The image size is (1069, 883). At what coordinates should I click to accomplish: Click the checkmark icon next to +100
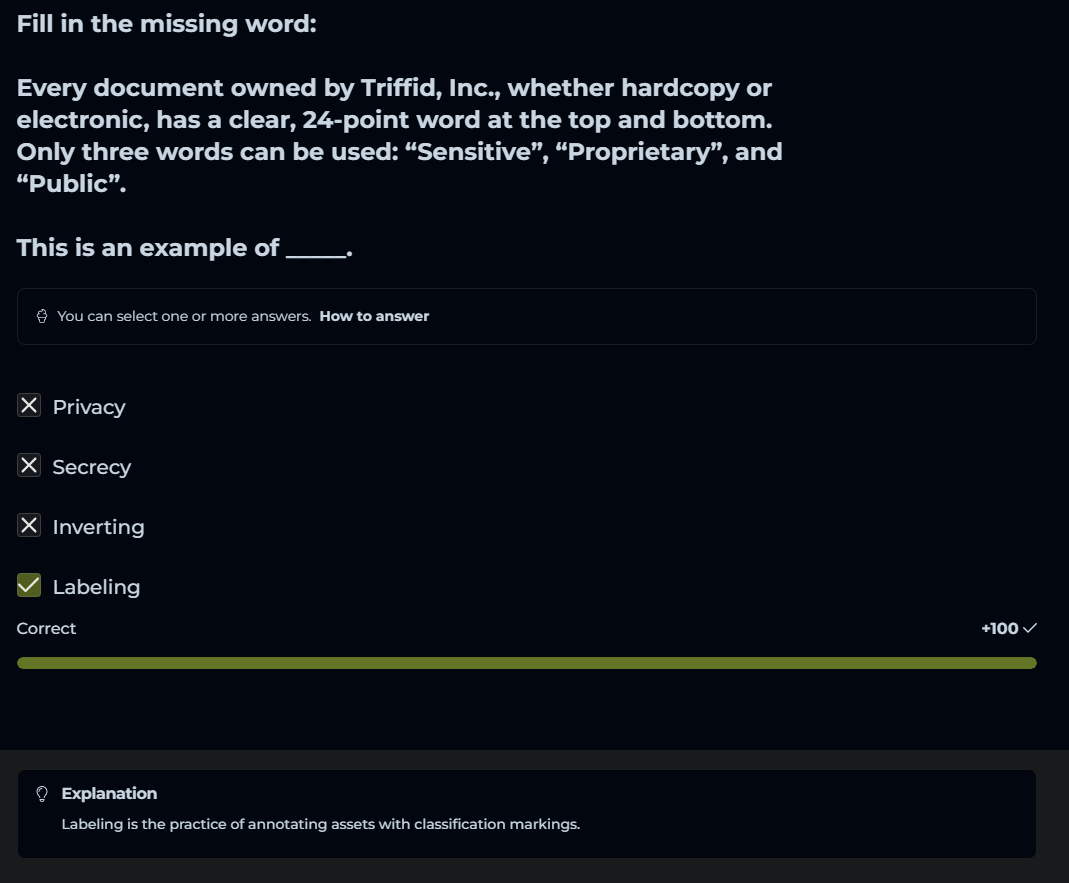pyautogui.click(x=1030, y=628)
